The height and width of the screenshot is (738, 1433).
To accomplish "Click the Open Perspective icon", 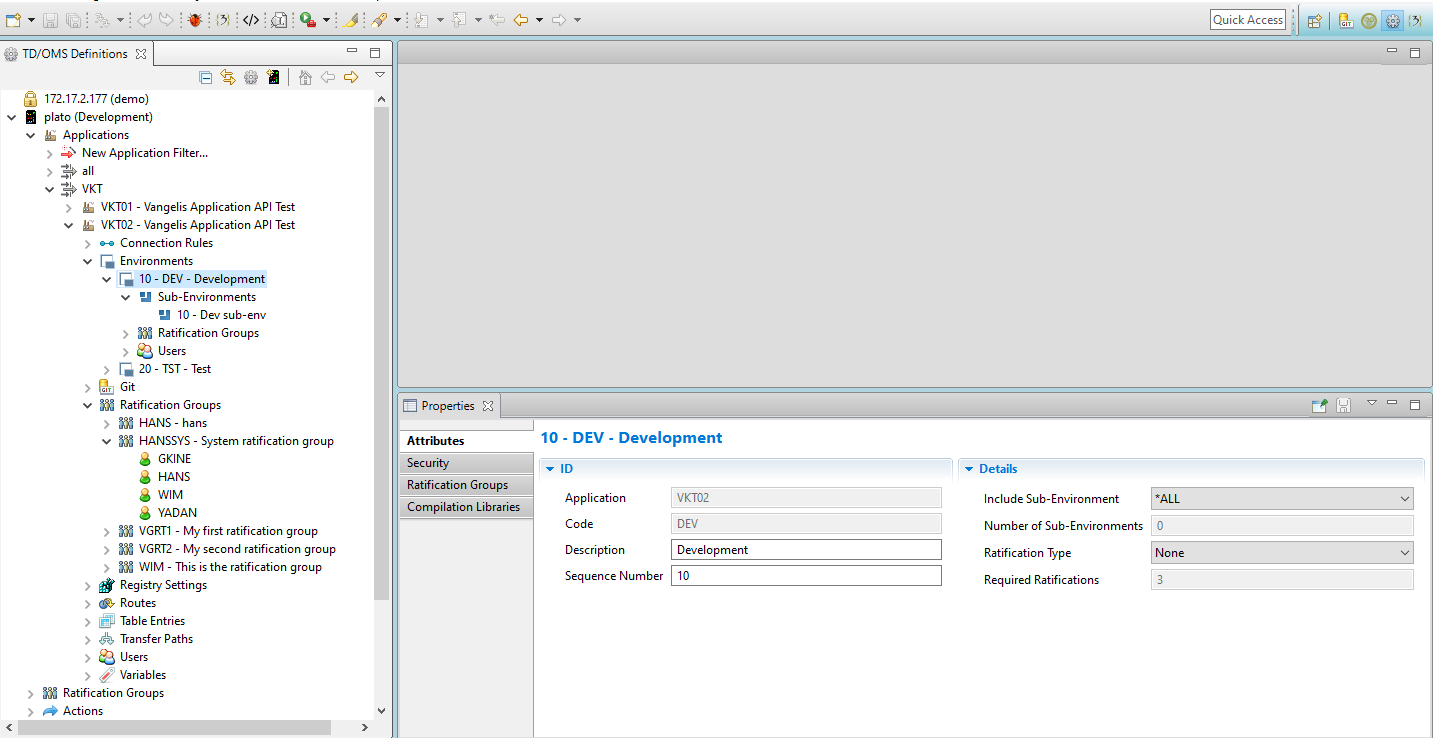I will (x=1315, y=20).
